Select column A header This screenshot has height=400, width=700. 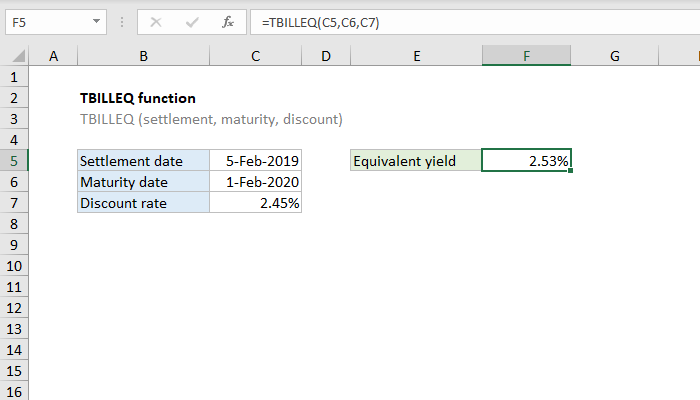coord(54,56)
